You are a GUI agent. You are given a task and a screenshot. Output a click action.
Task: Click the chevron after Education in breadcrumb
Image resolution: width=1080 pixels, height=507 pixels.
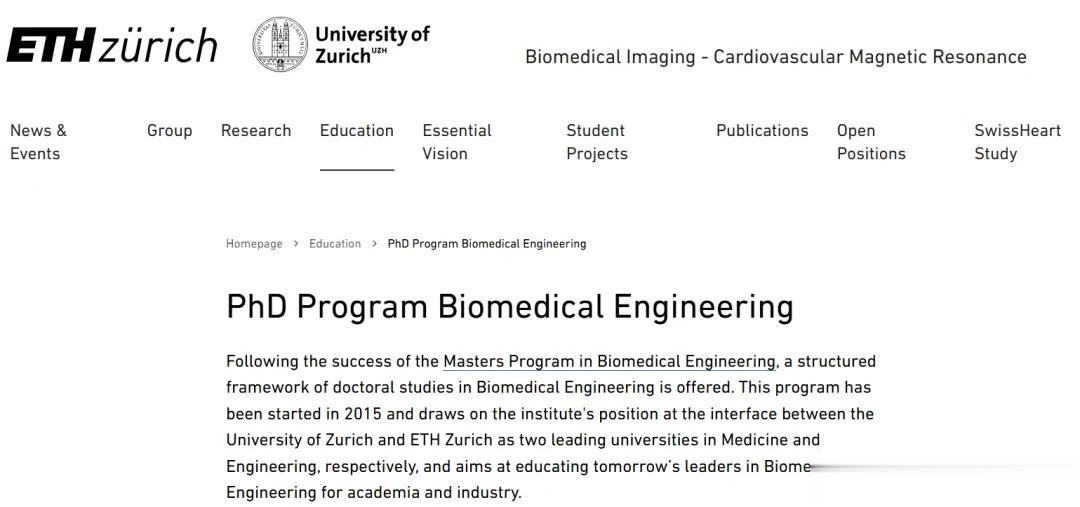[374, 244]
